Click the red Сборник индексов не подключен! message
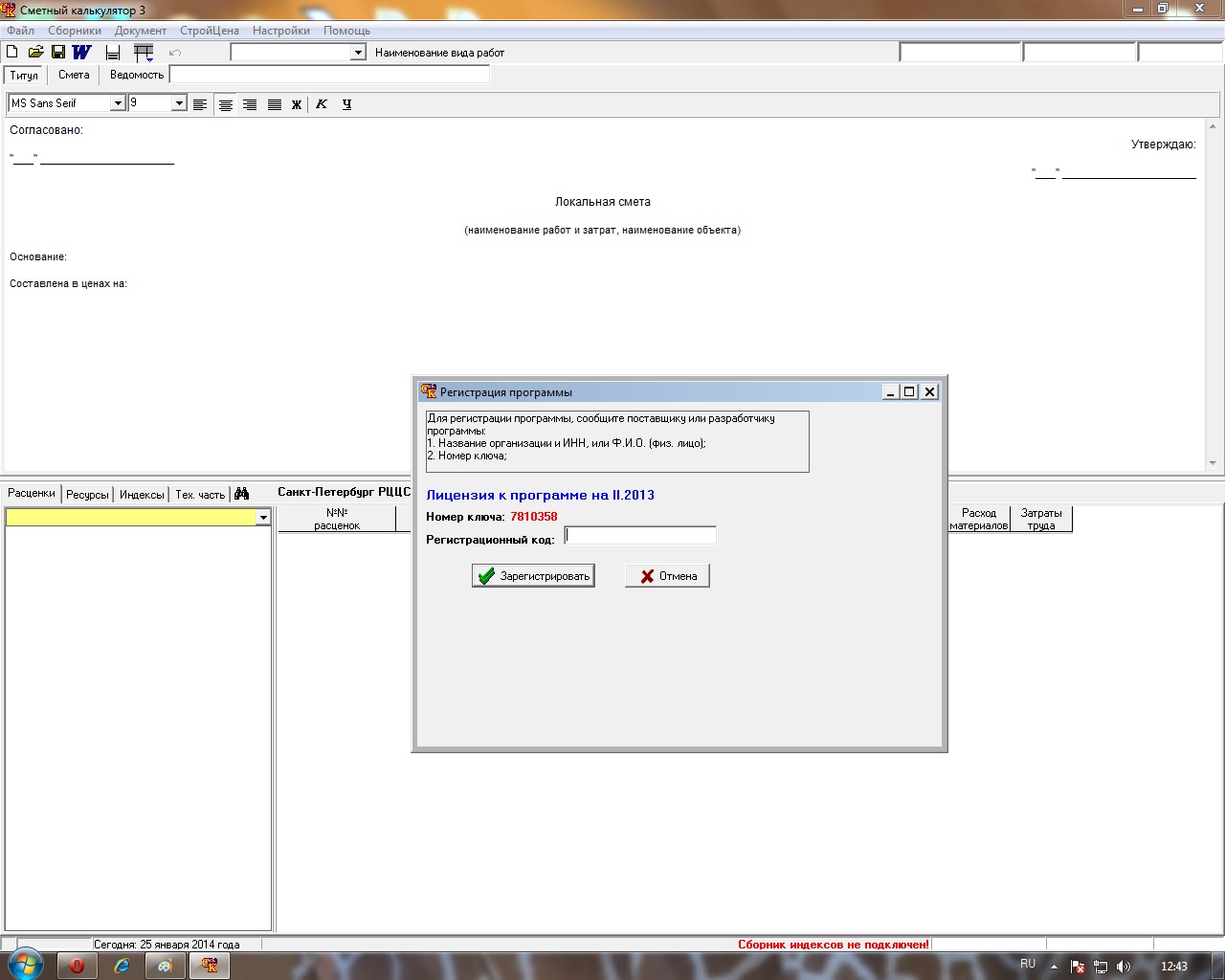 click(x=834, y=945)
